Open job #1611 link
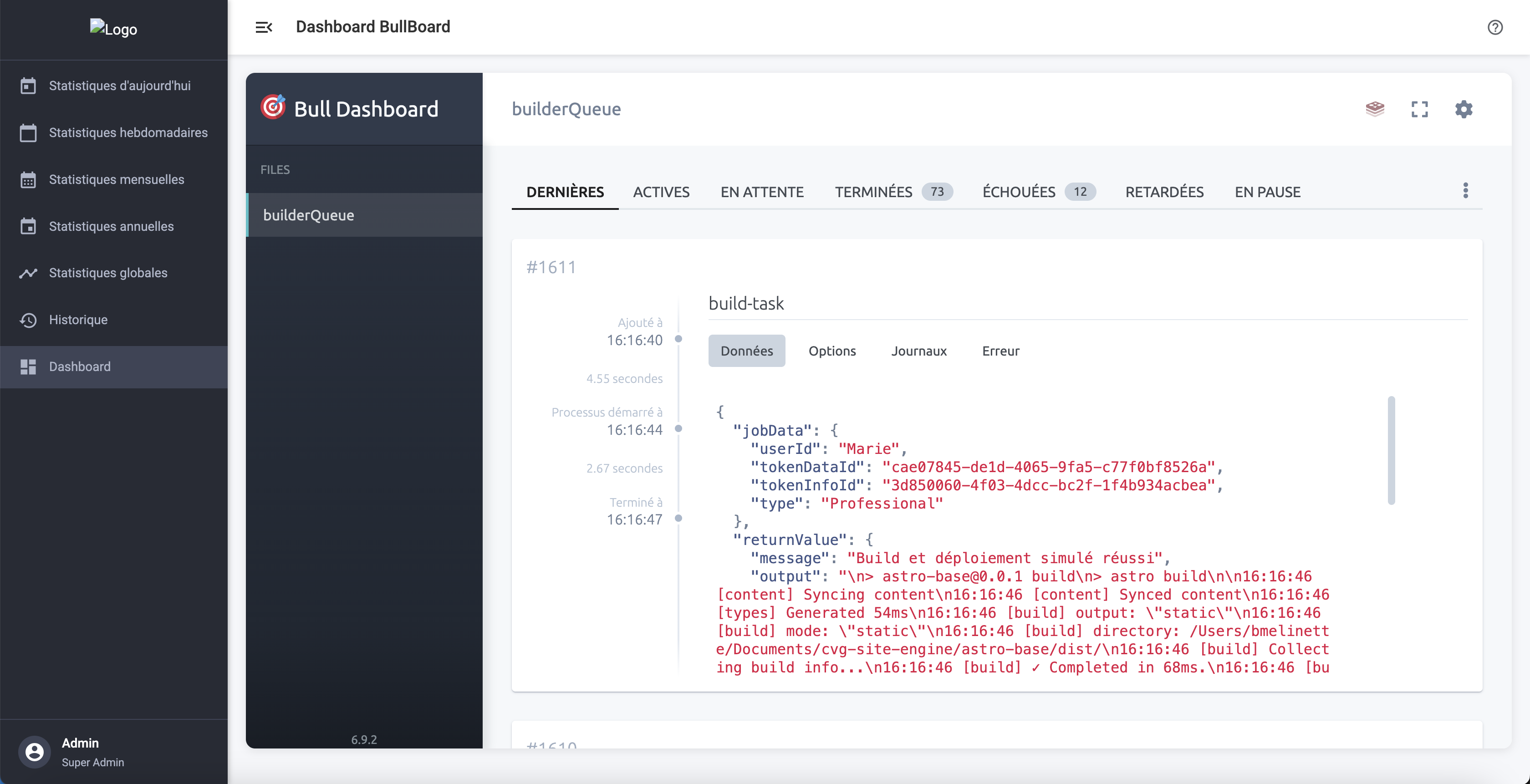The image size is (1530, 784). 551,267
